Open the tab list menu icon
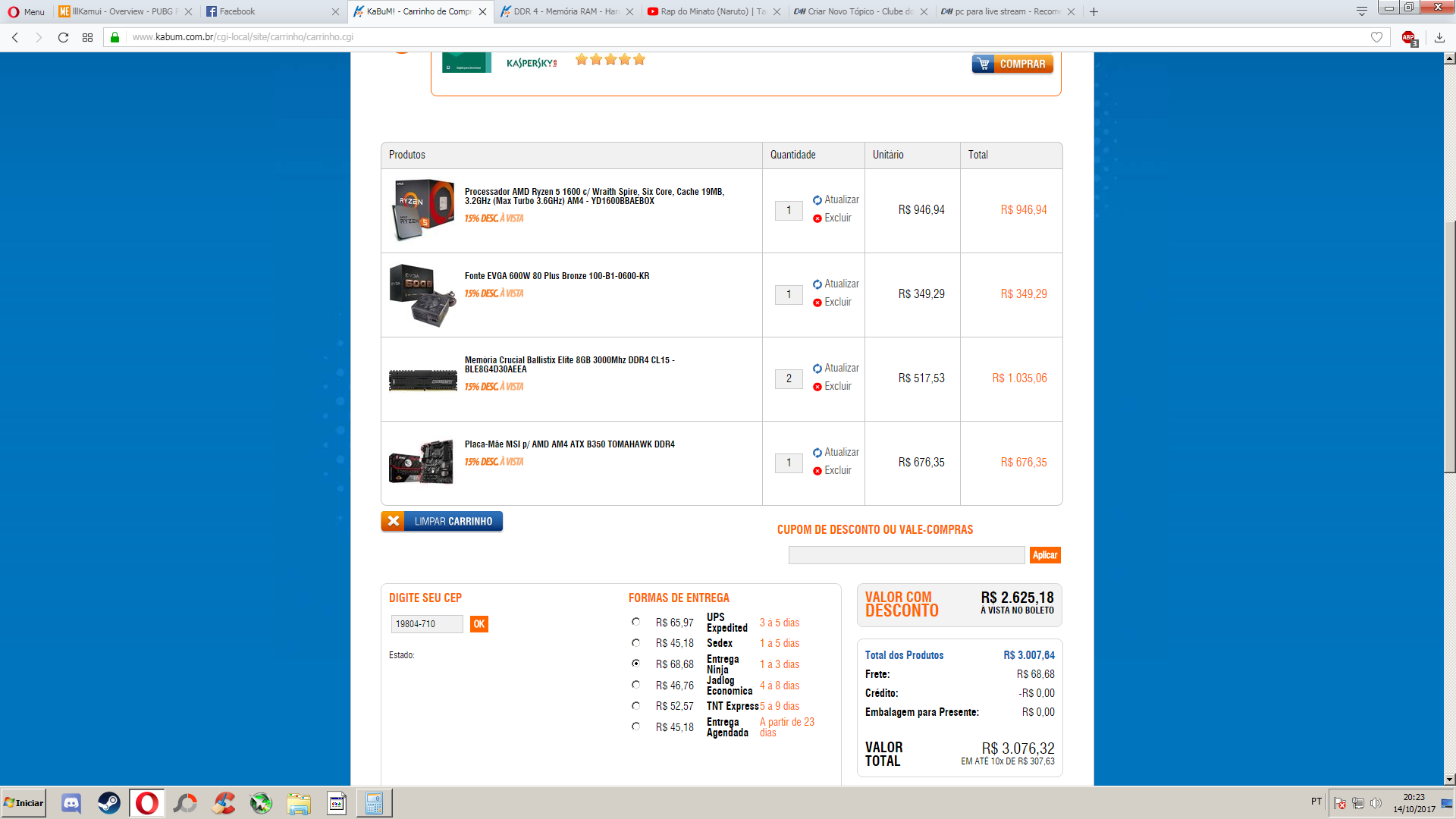1456x819 pixels. (1362, 11)
